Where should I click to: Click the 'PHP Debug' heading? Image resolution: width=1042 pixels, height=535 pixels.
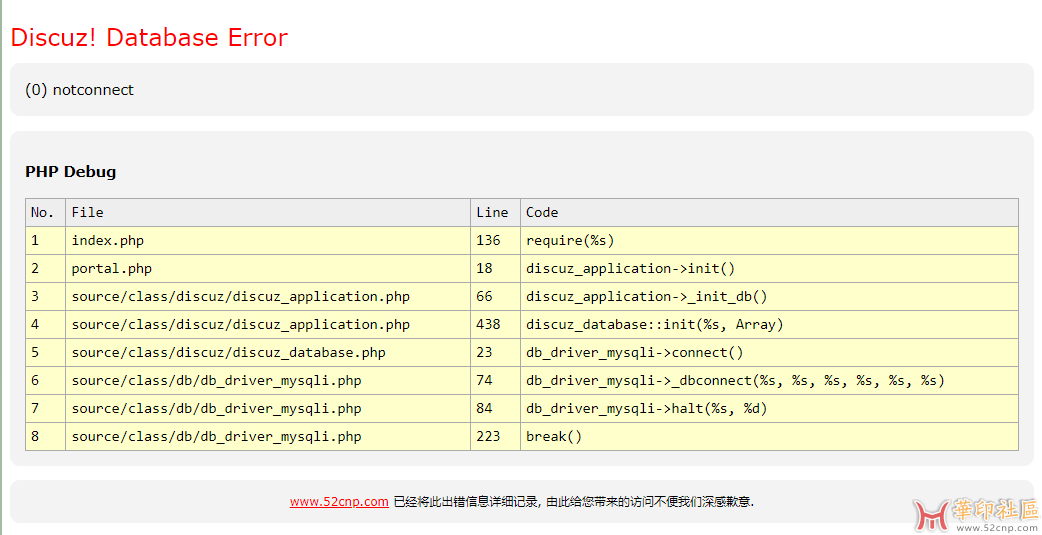pos(70,171)
